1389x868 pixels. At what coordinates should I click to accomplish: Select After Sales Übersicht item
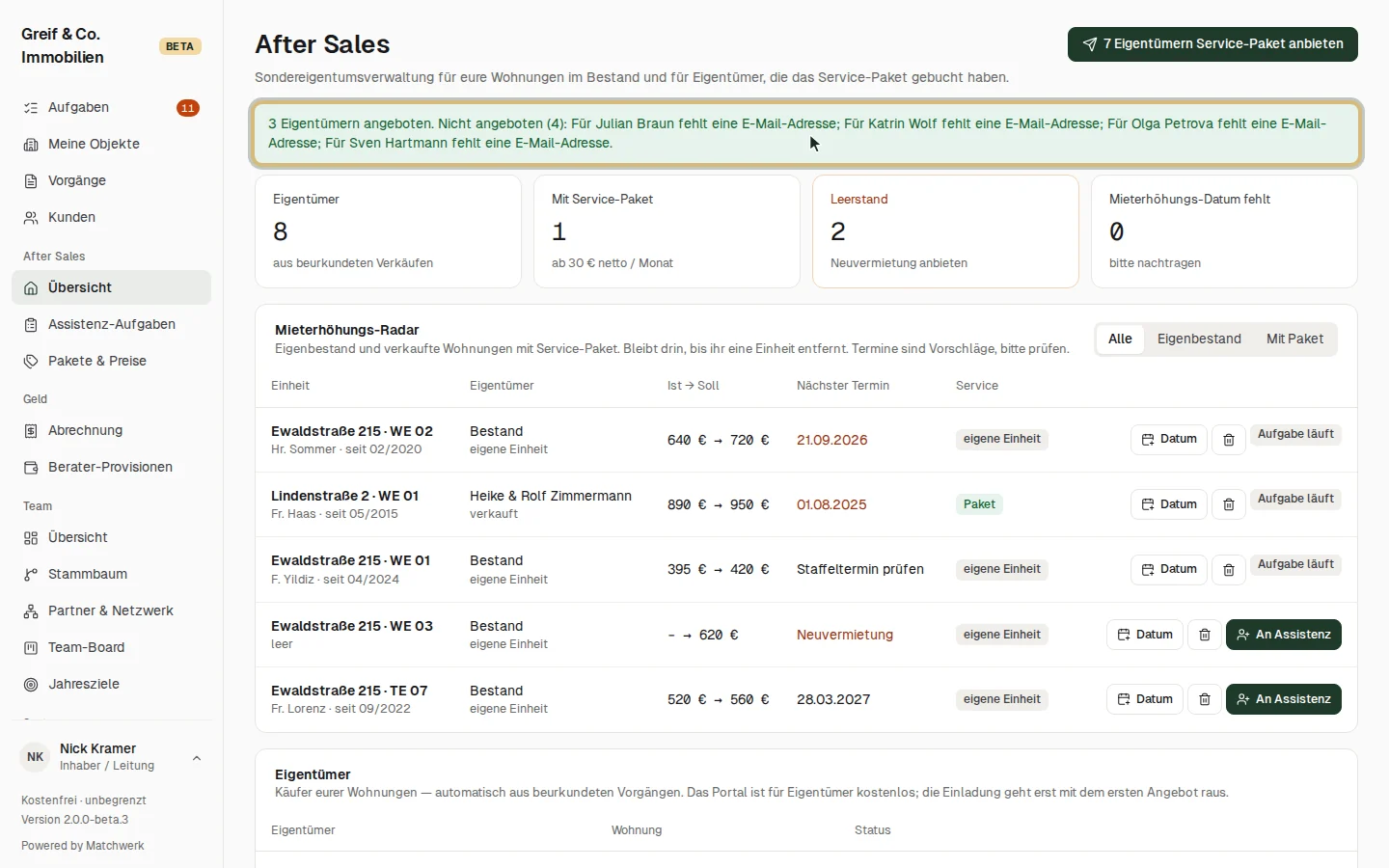[x=111, y=287]
